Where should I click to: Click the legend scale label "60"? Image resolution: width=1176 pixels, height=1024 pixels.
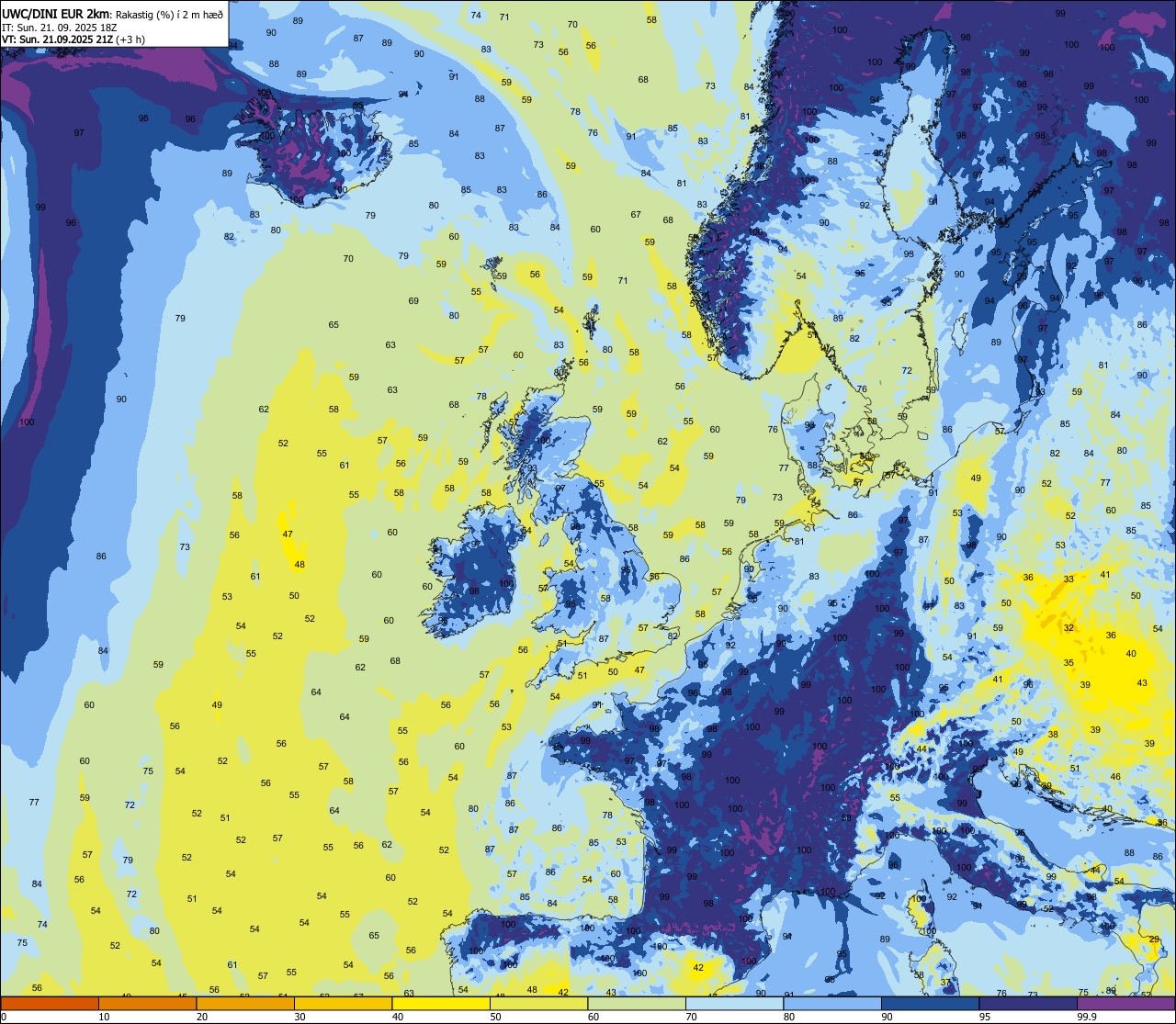click(x=594, y=1017)
